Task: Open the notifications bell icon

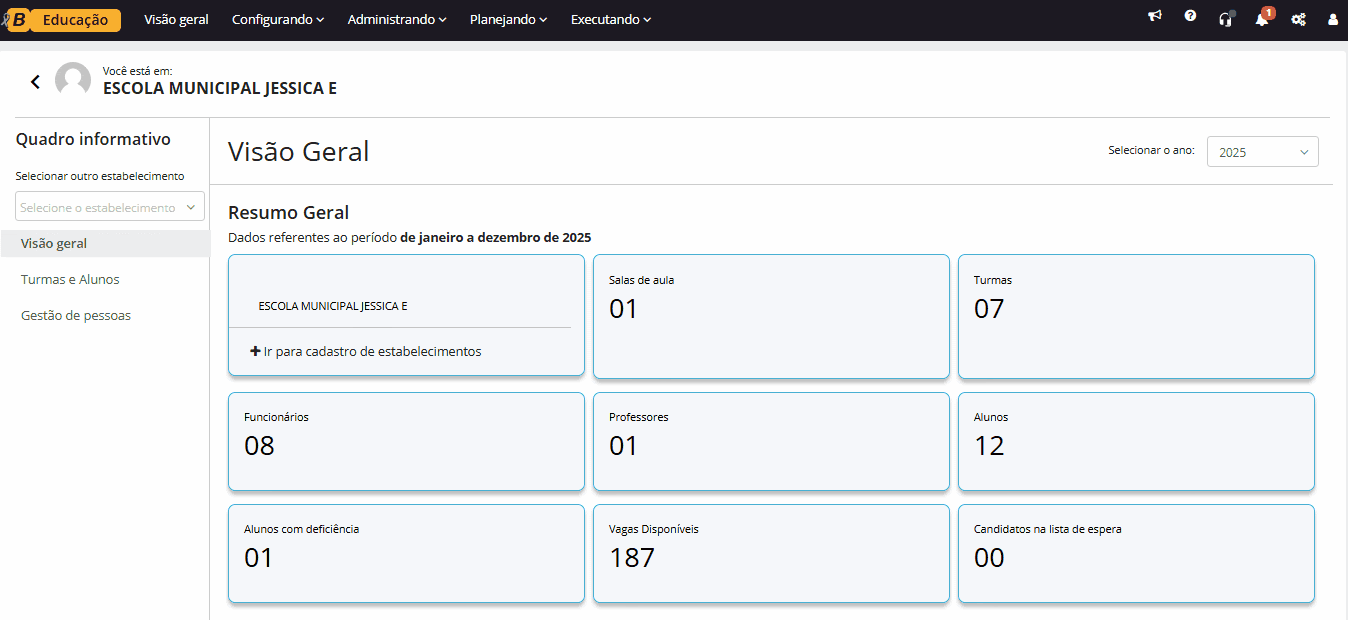Action: (x=1262, y=19)
